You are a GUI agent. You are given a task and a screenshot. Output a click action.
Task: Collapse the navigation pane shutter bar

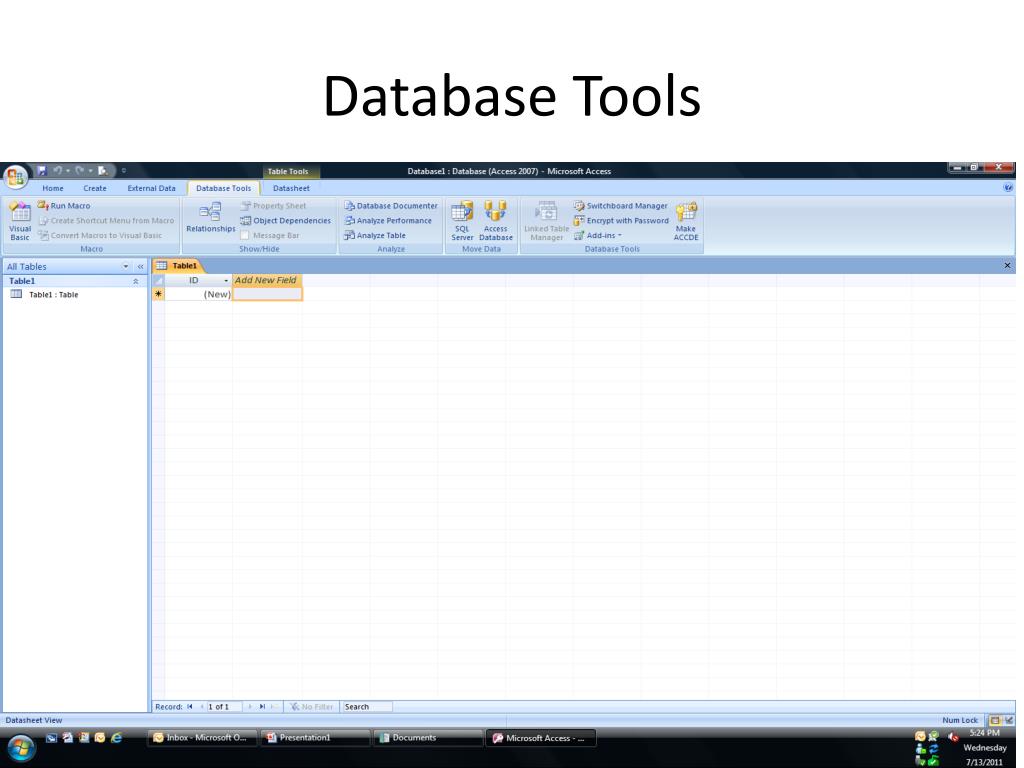click(140, 266)
